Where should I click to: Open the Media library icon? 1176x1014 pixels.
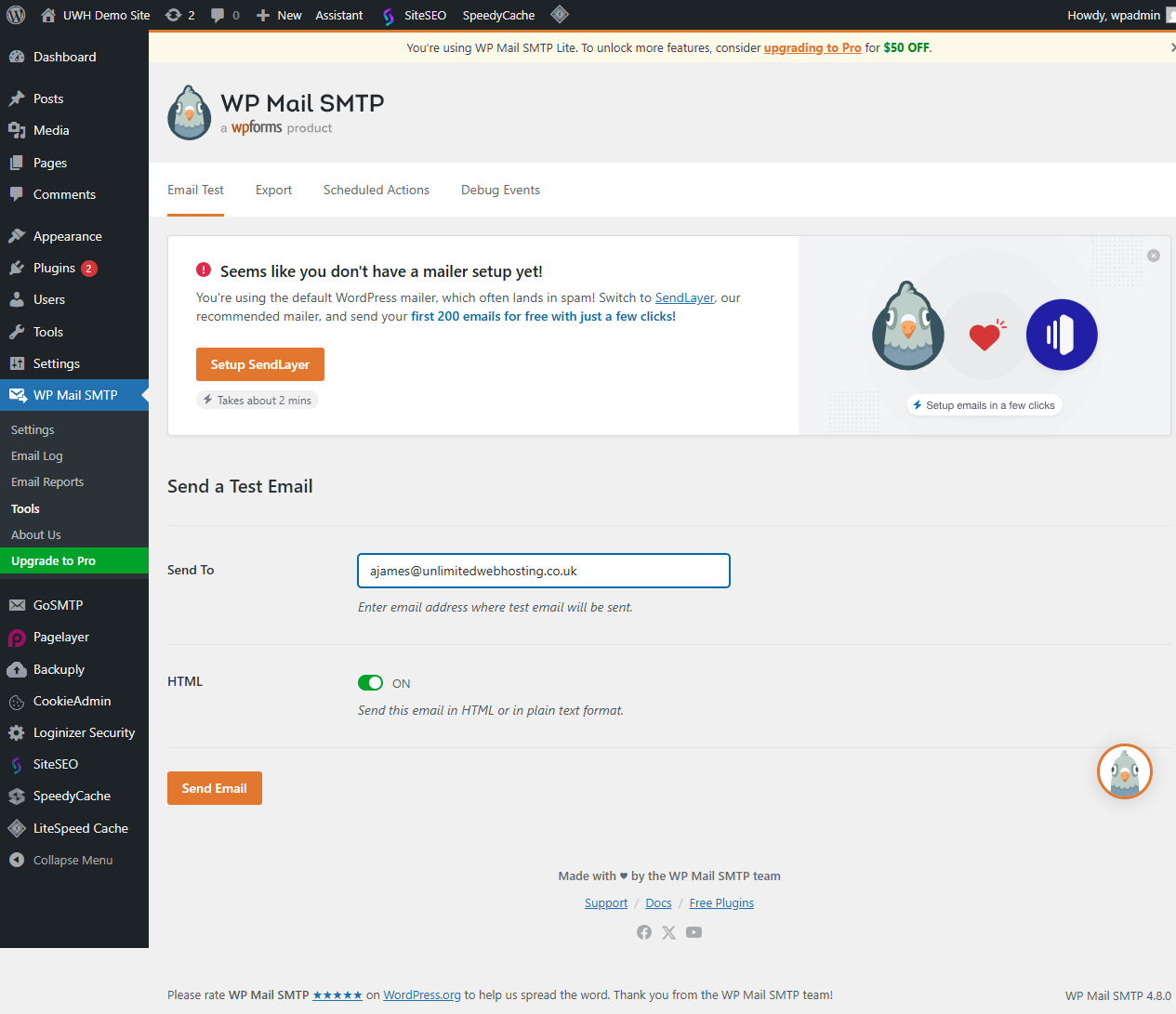[x=17, y=130]
